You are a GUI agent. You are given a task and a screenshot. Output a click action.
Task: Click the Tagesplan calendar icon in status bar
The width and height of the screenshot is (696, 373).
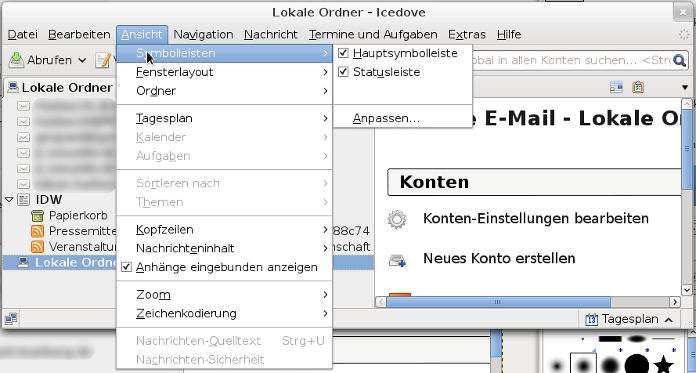tap(591, 319)
